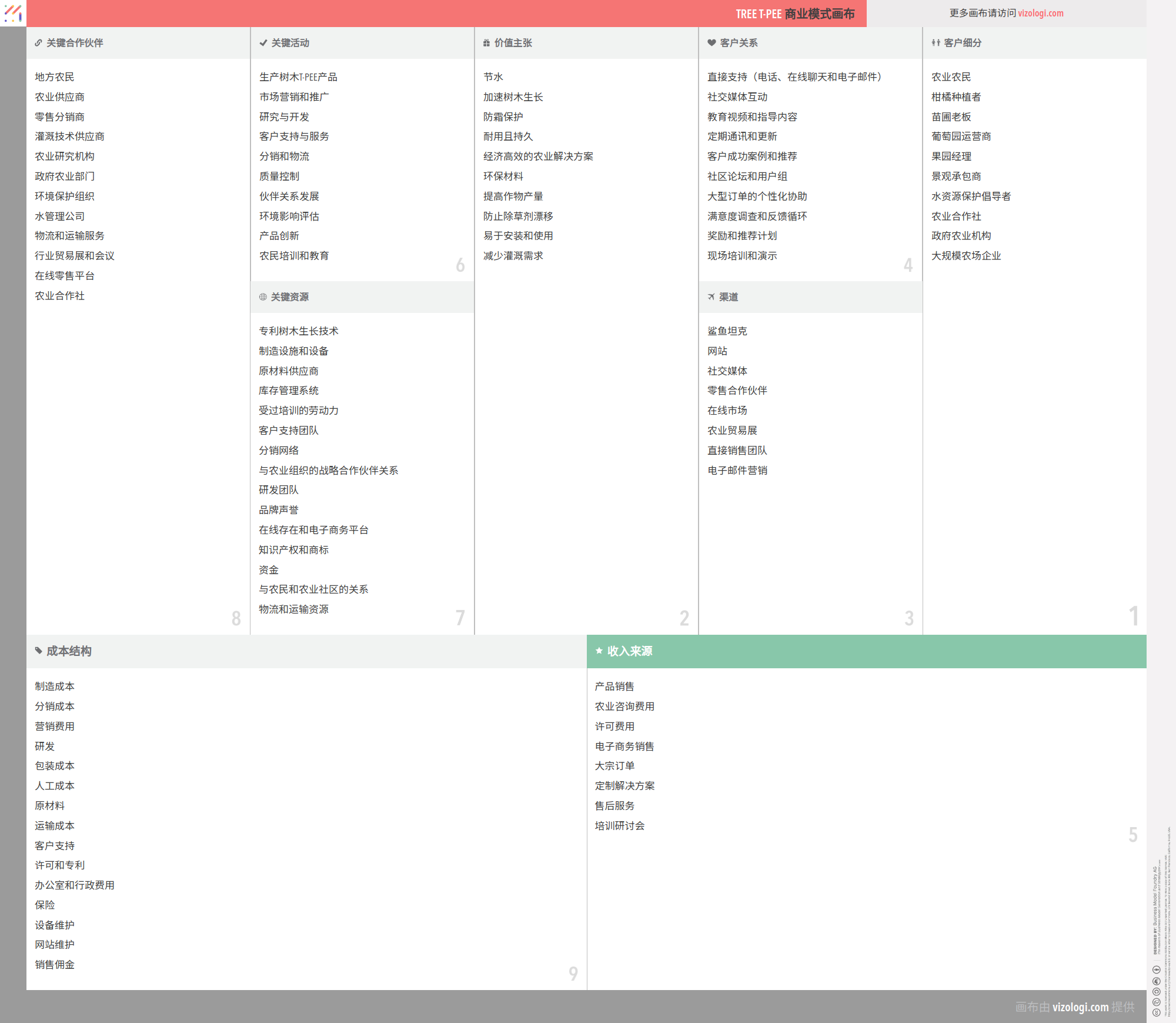Click the checkmark icon beside 关键活动
The width and height of the screenshot is (1176, 1023).
[x=263, y=43]
